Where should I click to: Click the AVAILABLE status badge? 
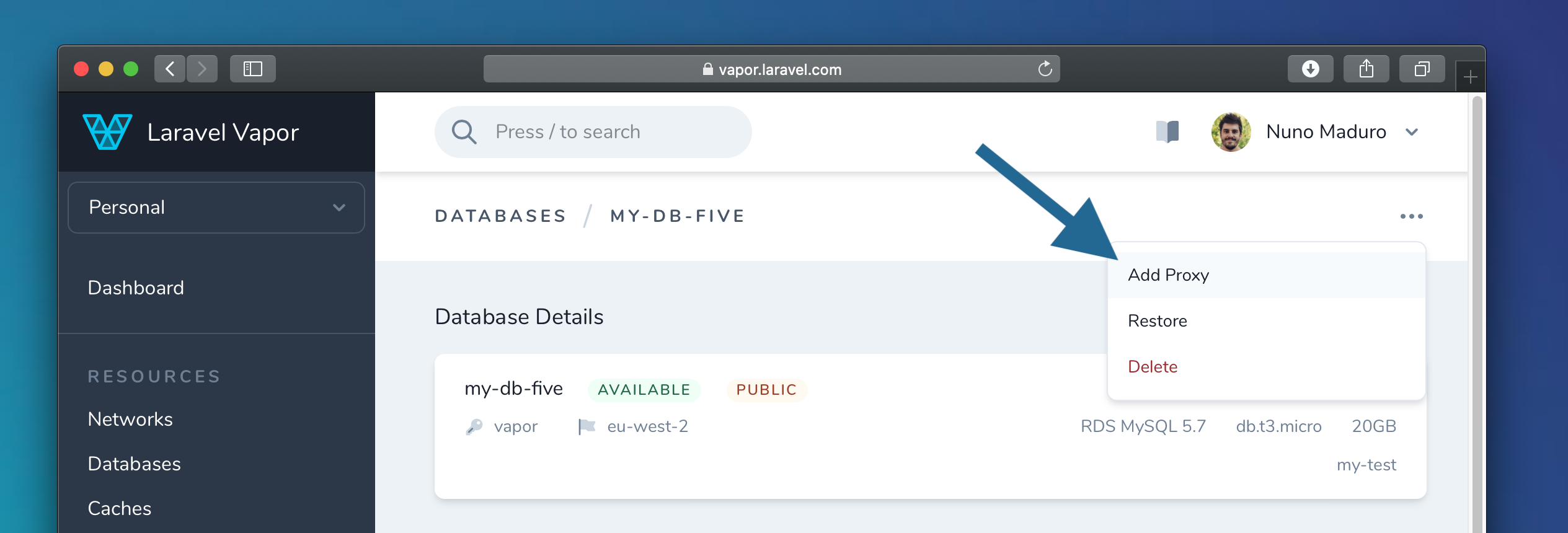pyautogui.click(x=644, y=390)
